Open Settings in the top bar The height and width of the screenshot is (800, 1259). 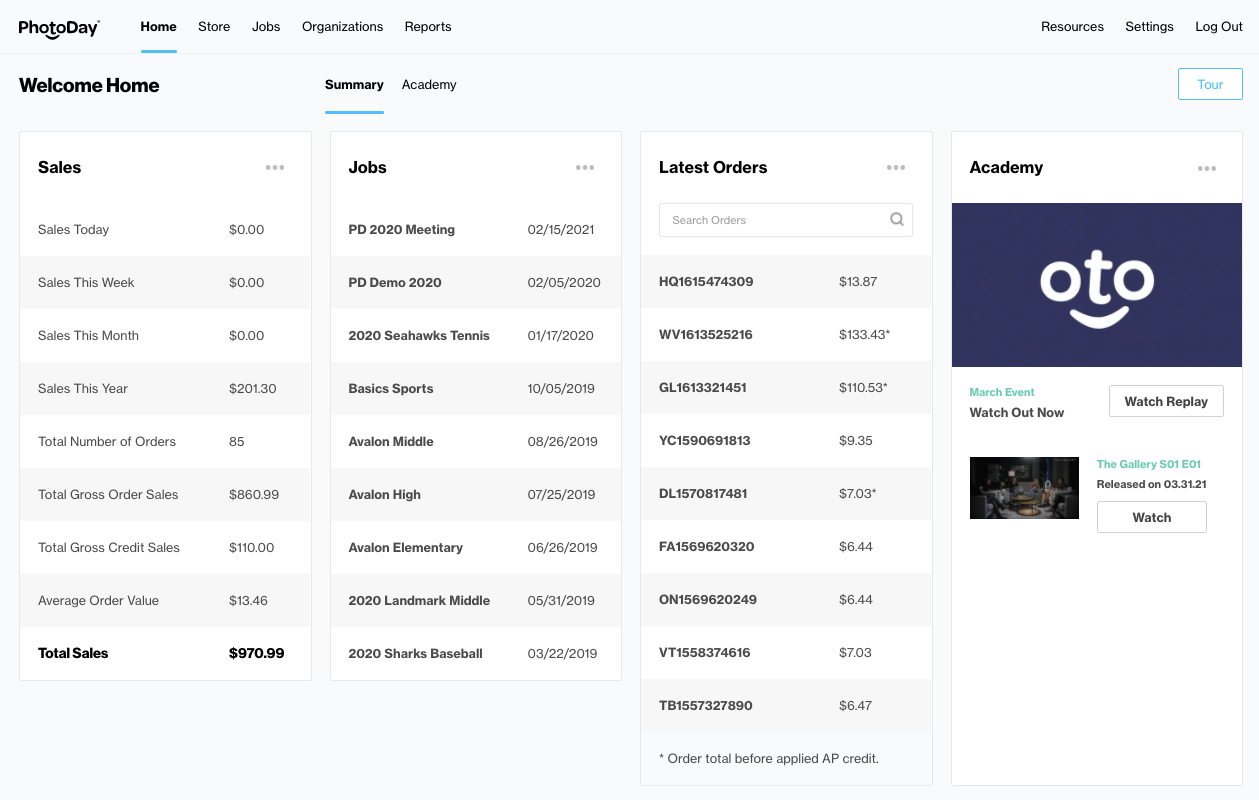tap(1149, 27)
